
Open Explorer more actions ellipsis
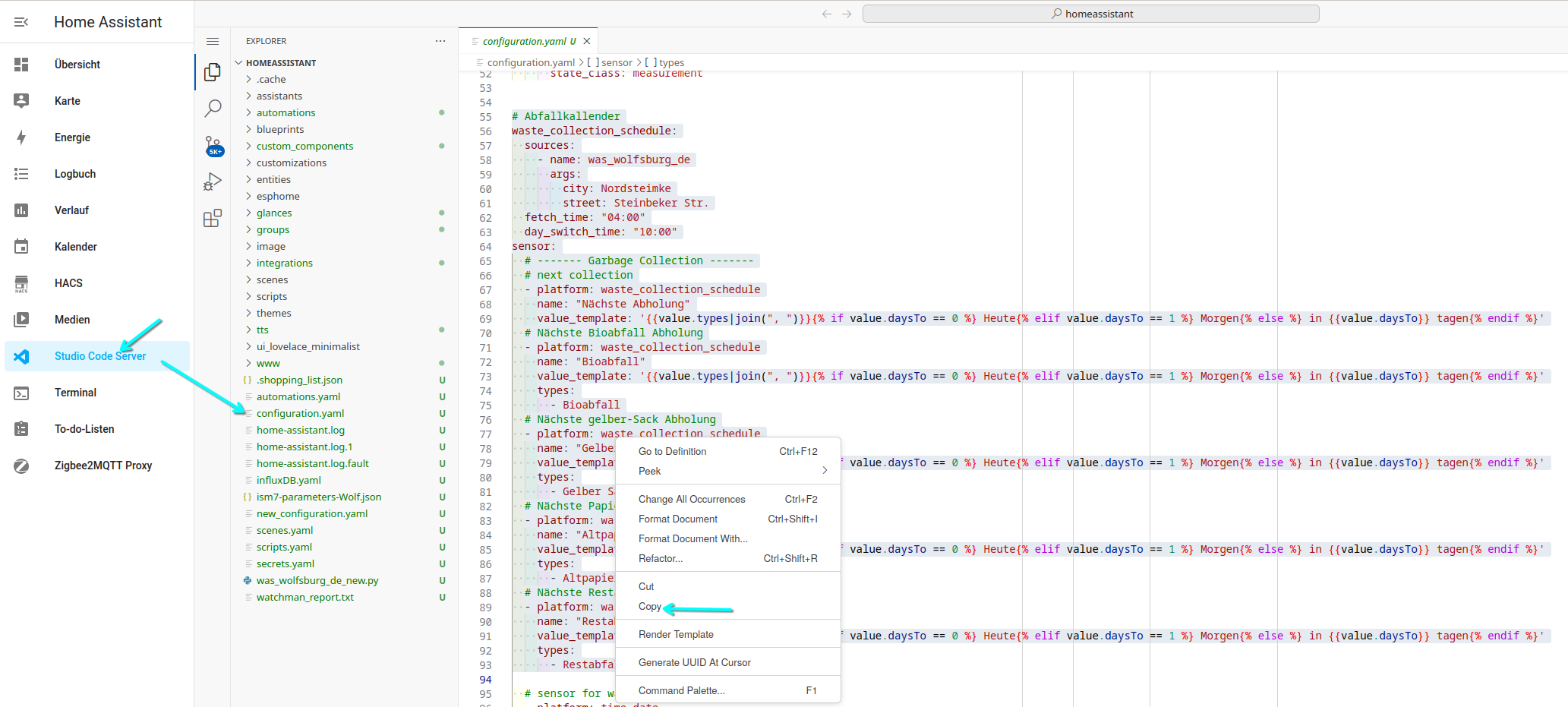(440, 41)
